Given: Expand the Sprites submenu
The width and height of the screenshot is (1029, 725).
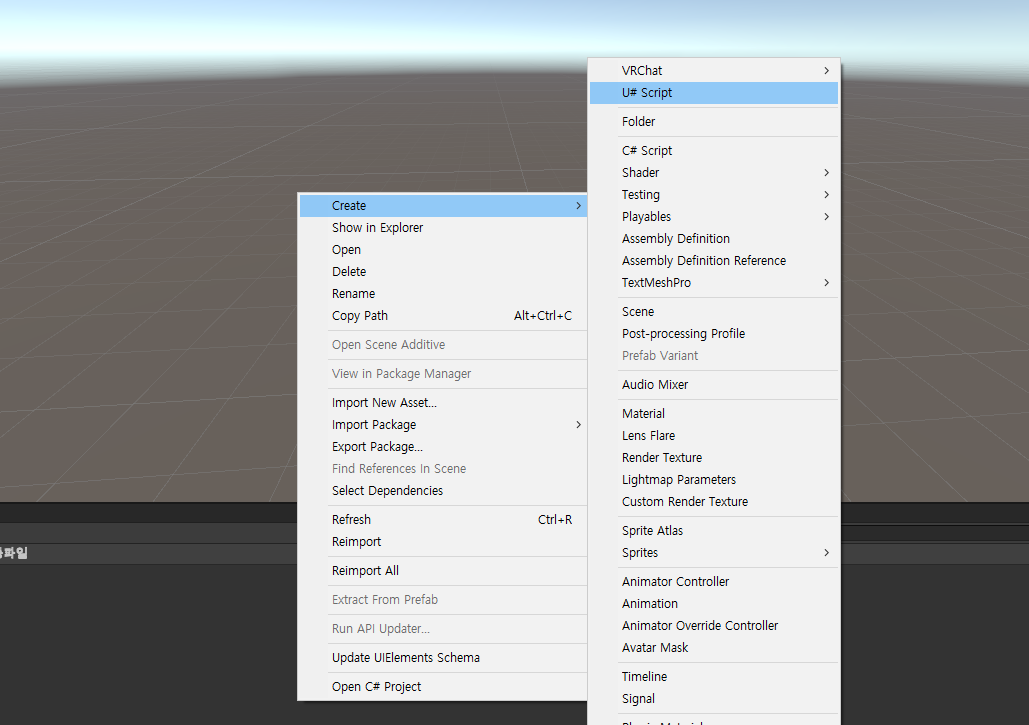Looking at the screenshot, I should 714,552.
